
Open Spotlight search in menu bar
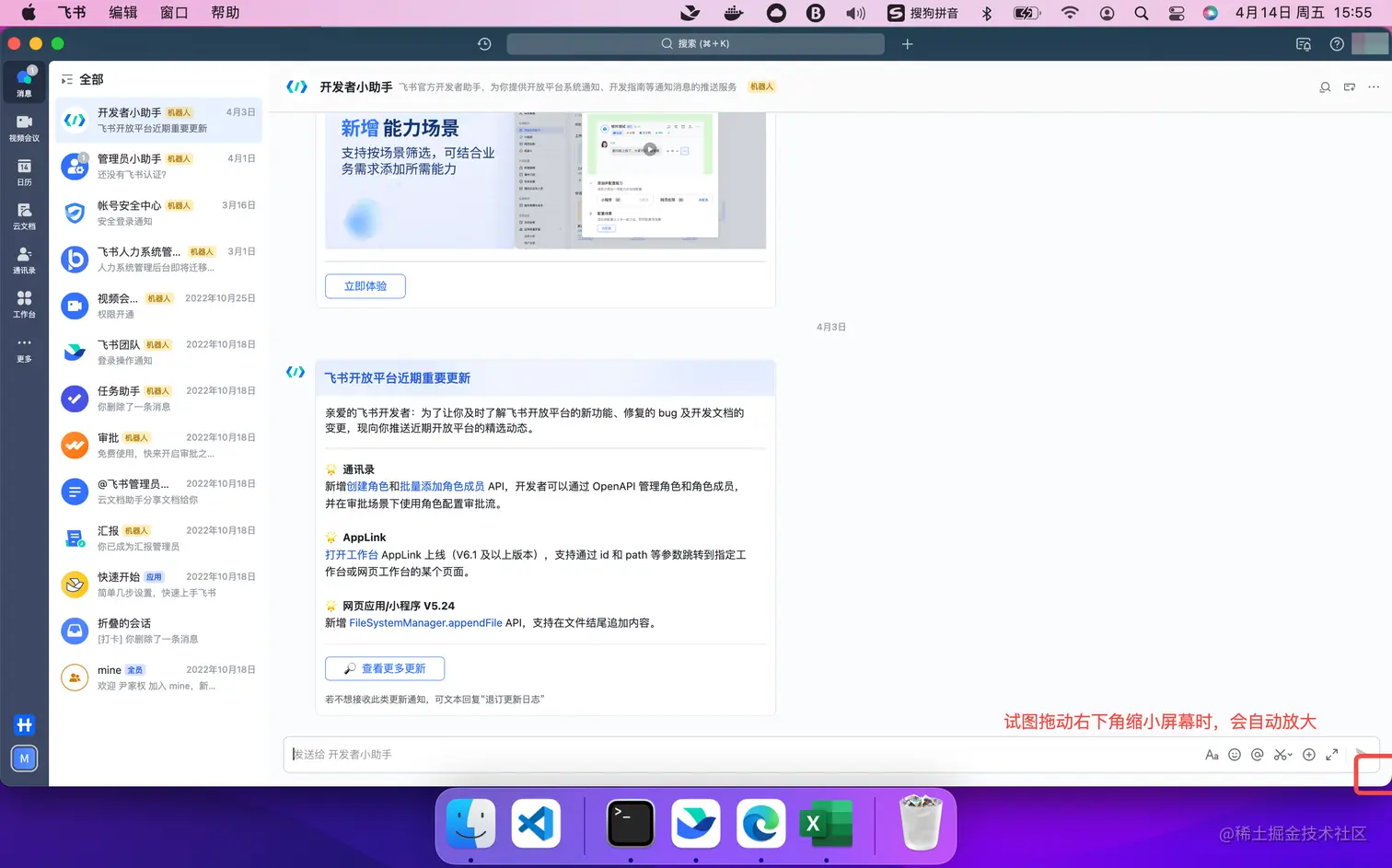click(x=1142, y=13)
